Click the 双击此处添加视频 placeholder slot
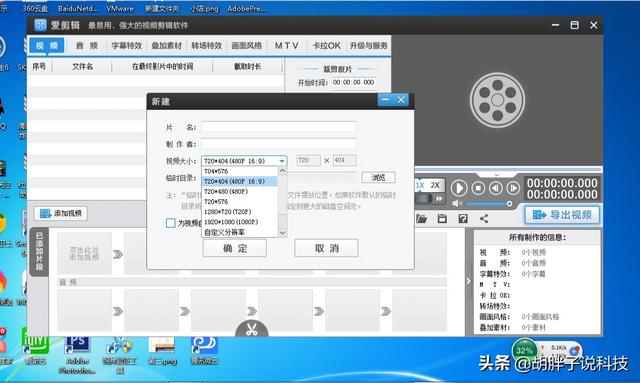The image size is (640, 383). [84, 254]
